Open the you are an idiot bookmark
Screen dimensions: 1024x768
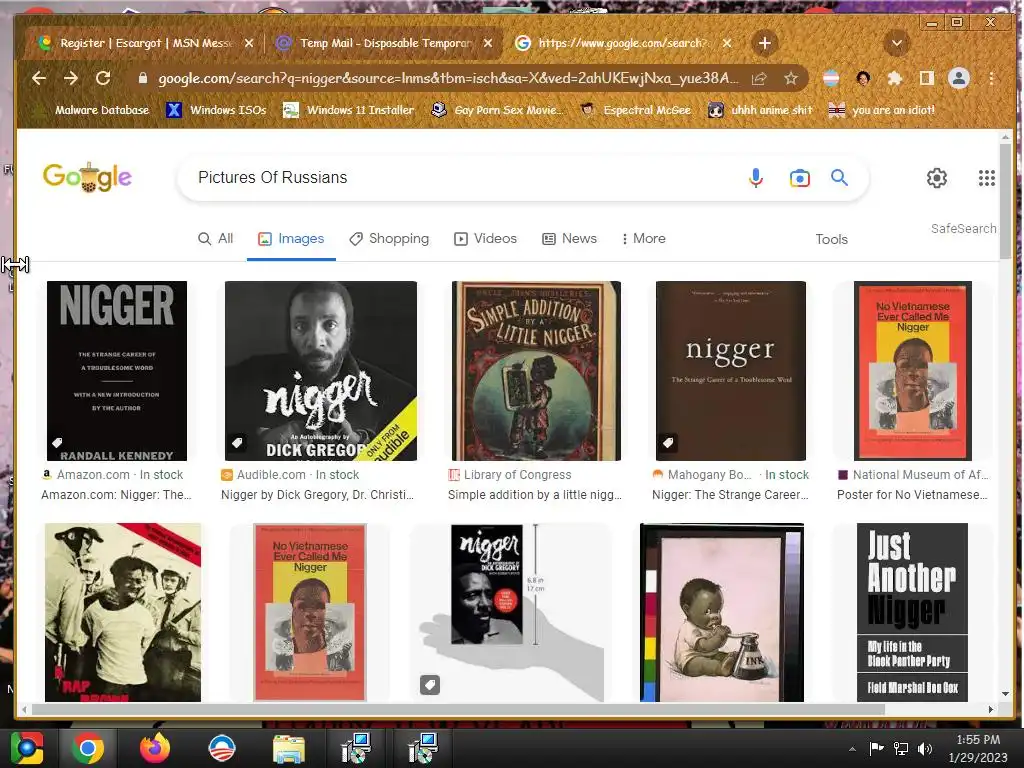tap(882, 110)
